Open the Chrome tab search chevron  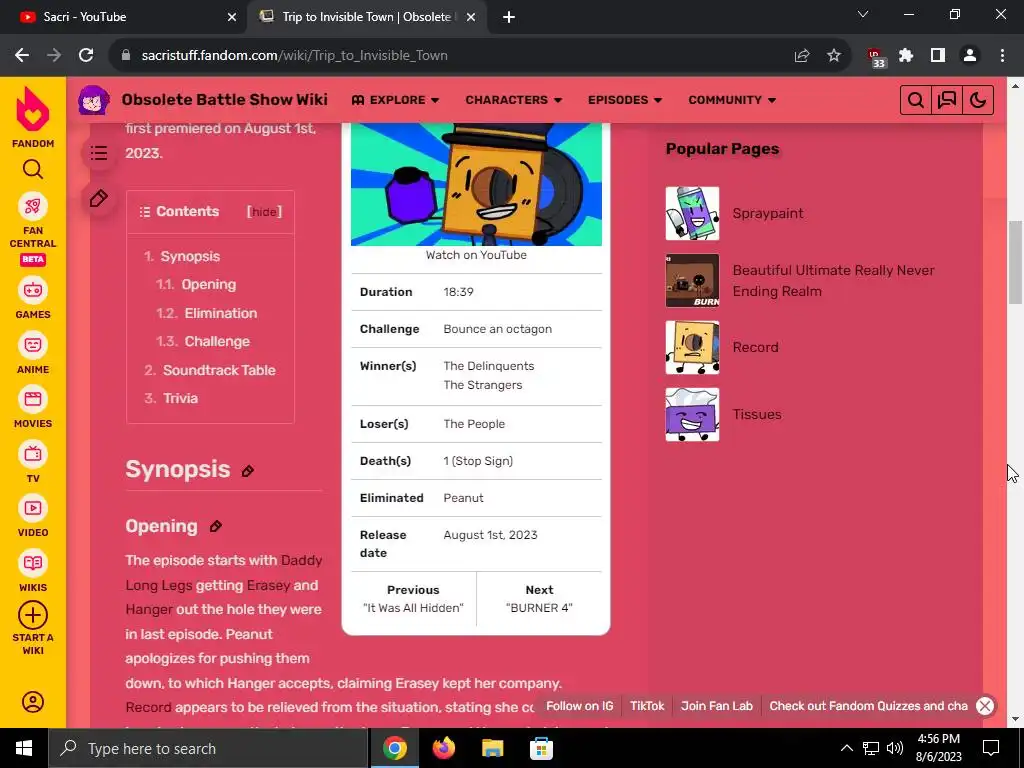coord(863,14)
